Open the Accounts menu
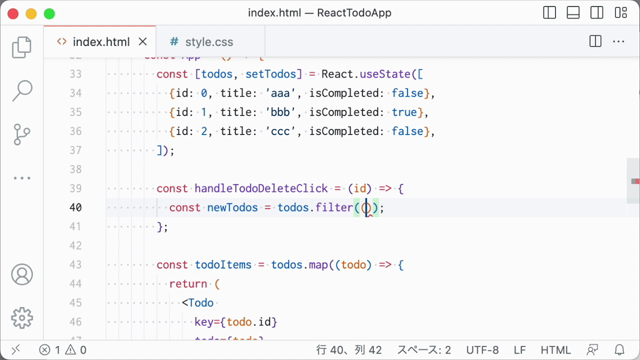 point(22,274)
